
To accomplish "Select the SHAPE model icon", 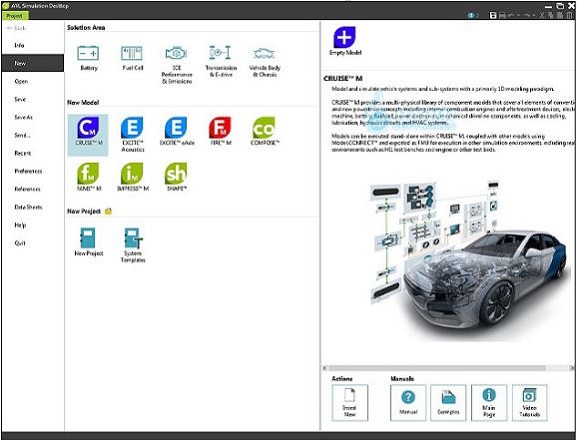I will click(176, 177).
